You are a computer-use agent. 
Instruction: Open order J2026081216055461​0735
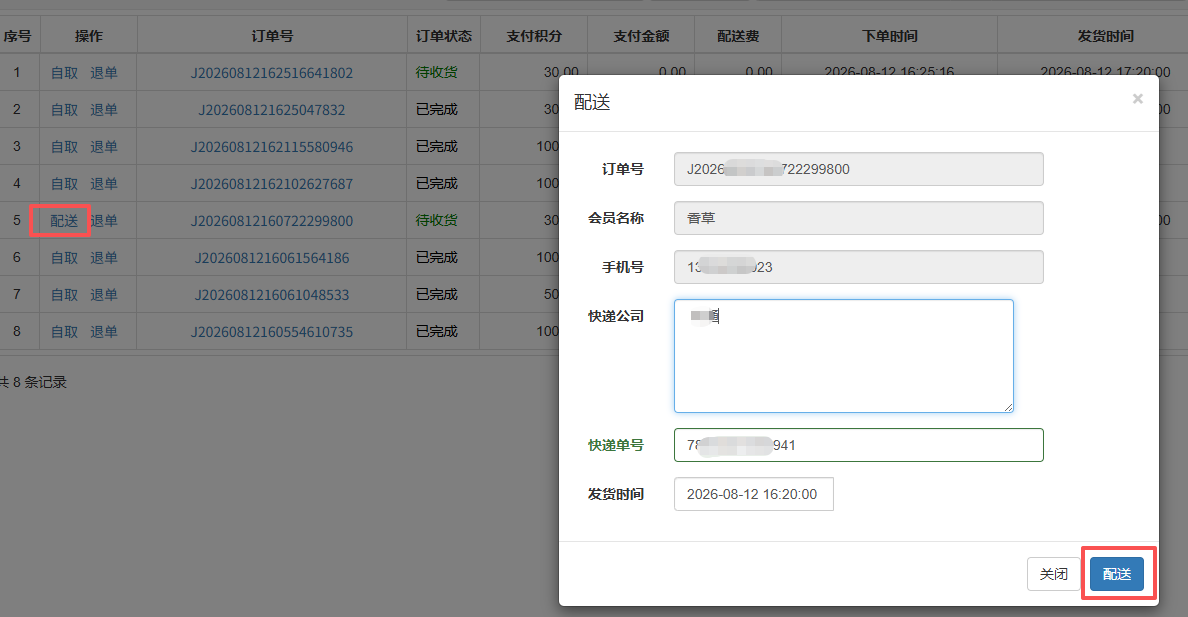pyautogui.click(x=272, y=332)
